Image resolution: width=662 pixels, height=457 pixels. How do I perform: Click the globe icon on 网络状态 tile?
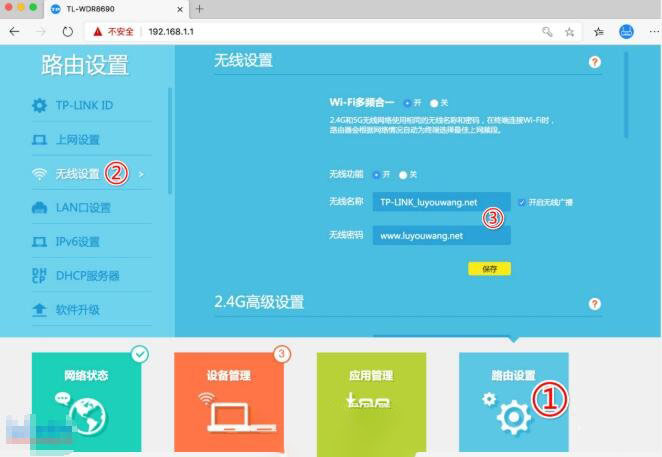[88, 416]
